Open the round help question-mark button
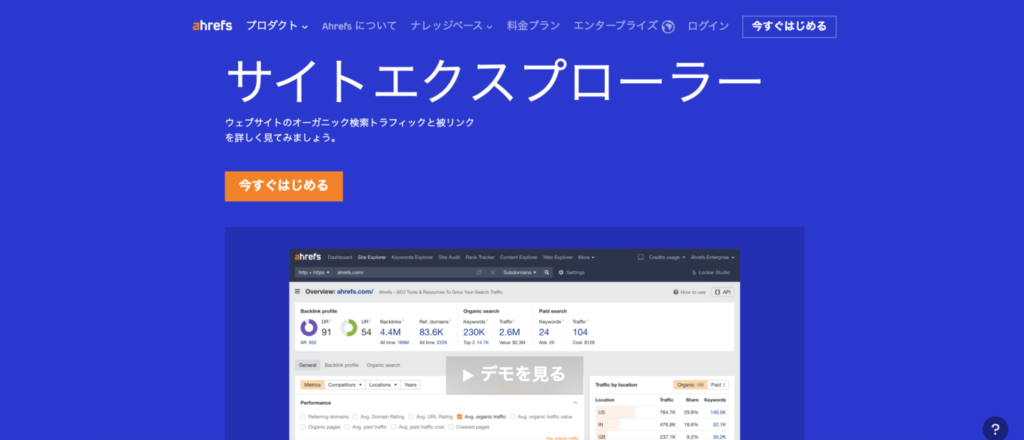 click(995, 429)
